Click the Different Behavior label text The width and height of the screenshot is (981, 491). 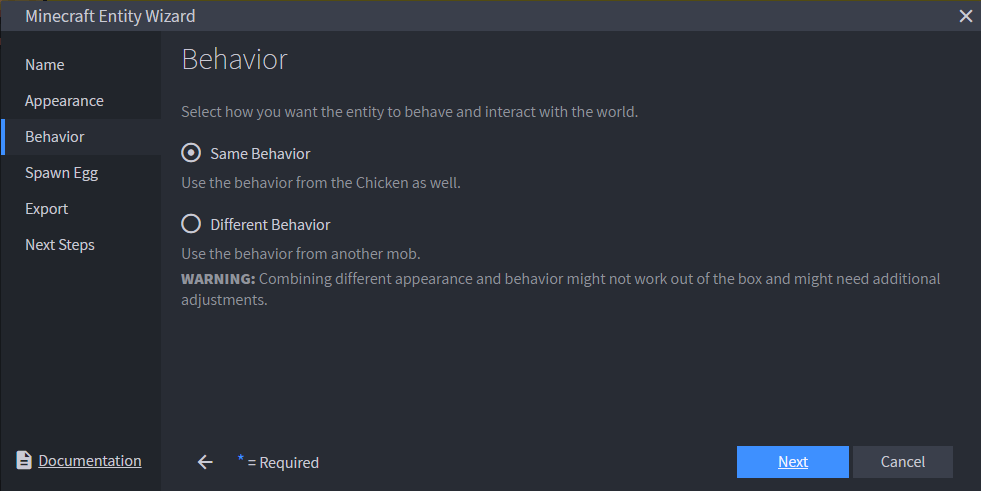pyautogui.click(x=270, y=225)
